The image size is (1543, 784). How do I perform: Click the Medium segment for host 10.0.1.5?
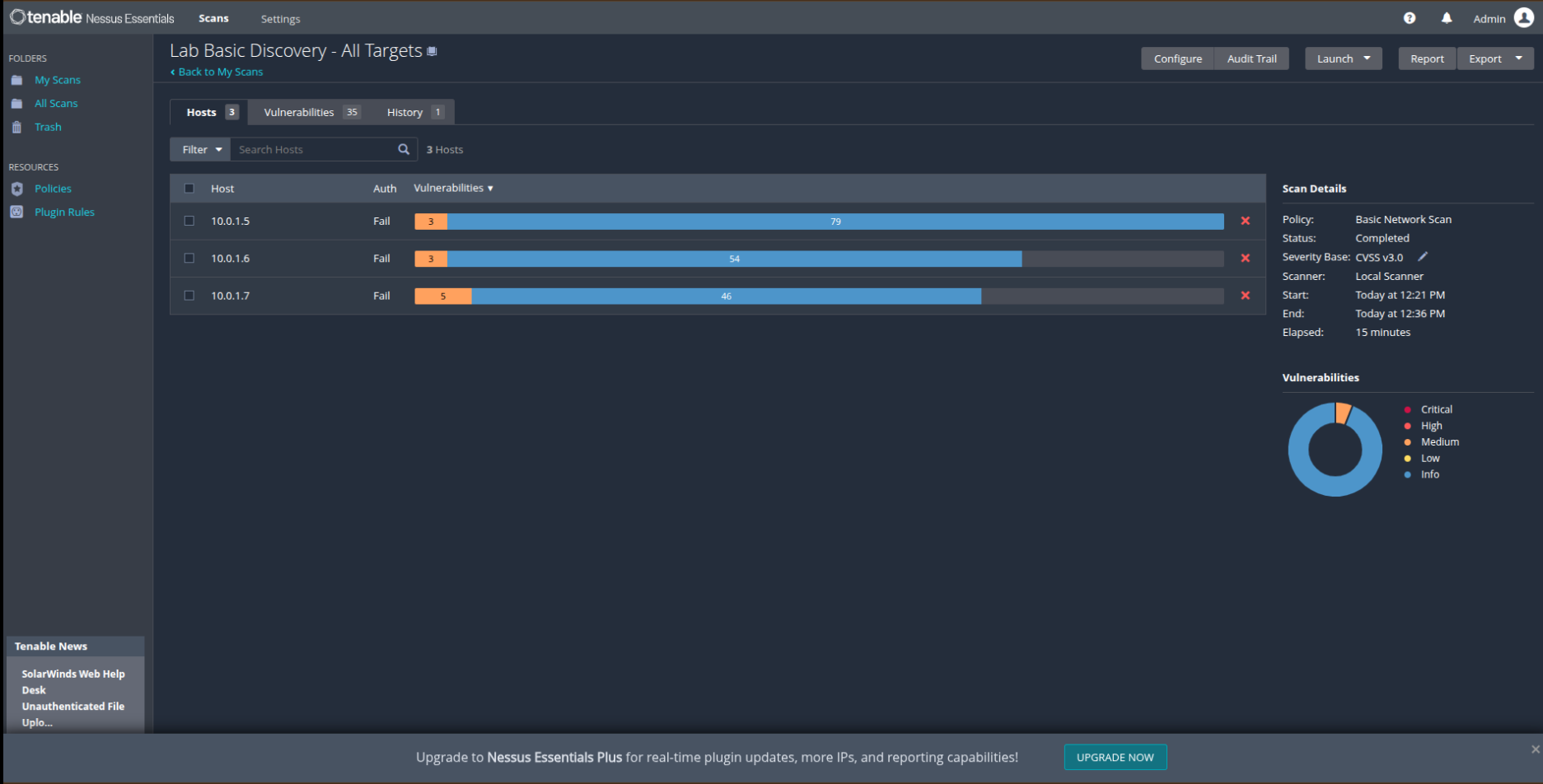tap(431, 221)
